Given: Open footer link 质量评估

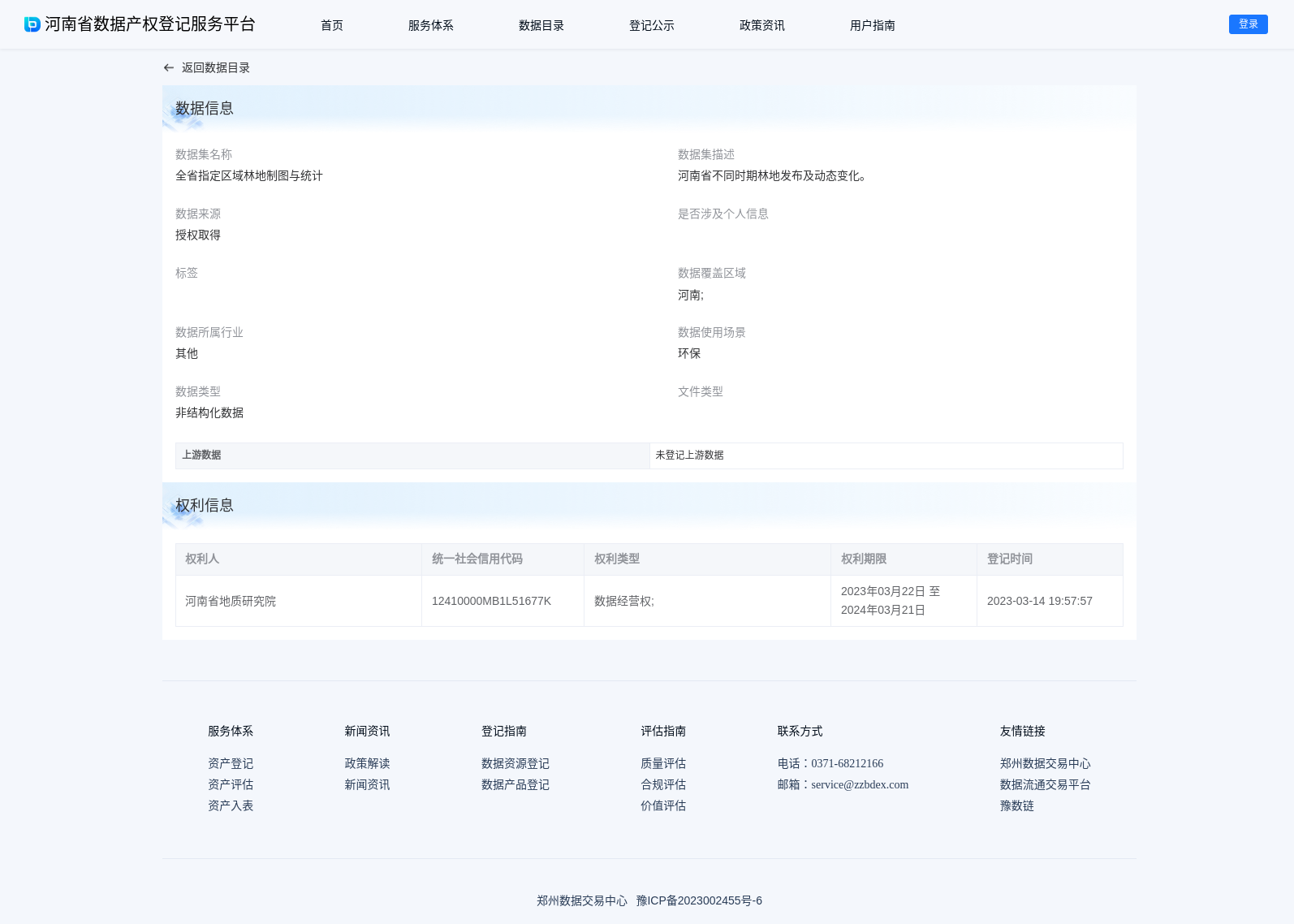Looking at the screenshot, I should coord(663,763).
